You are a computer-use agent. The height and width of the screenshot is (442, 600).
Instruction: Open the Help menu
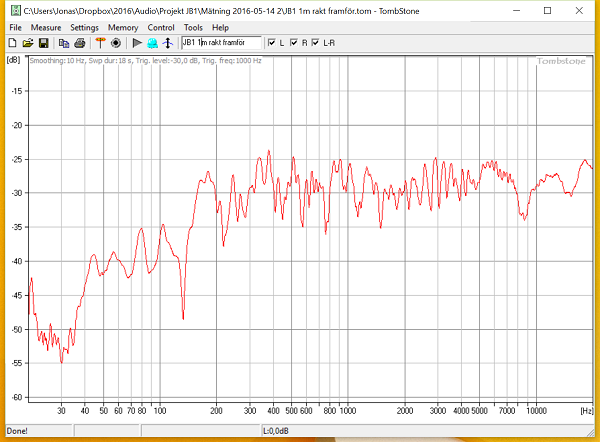pyautogui.click(x=220, y=28)
